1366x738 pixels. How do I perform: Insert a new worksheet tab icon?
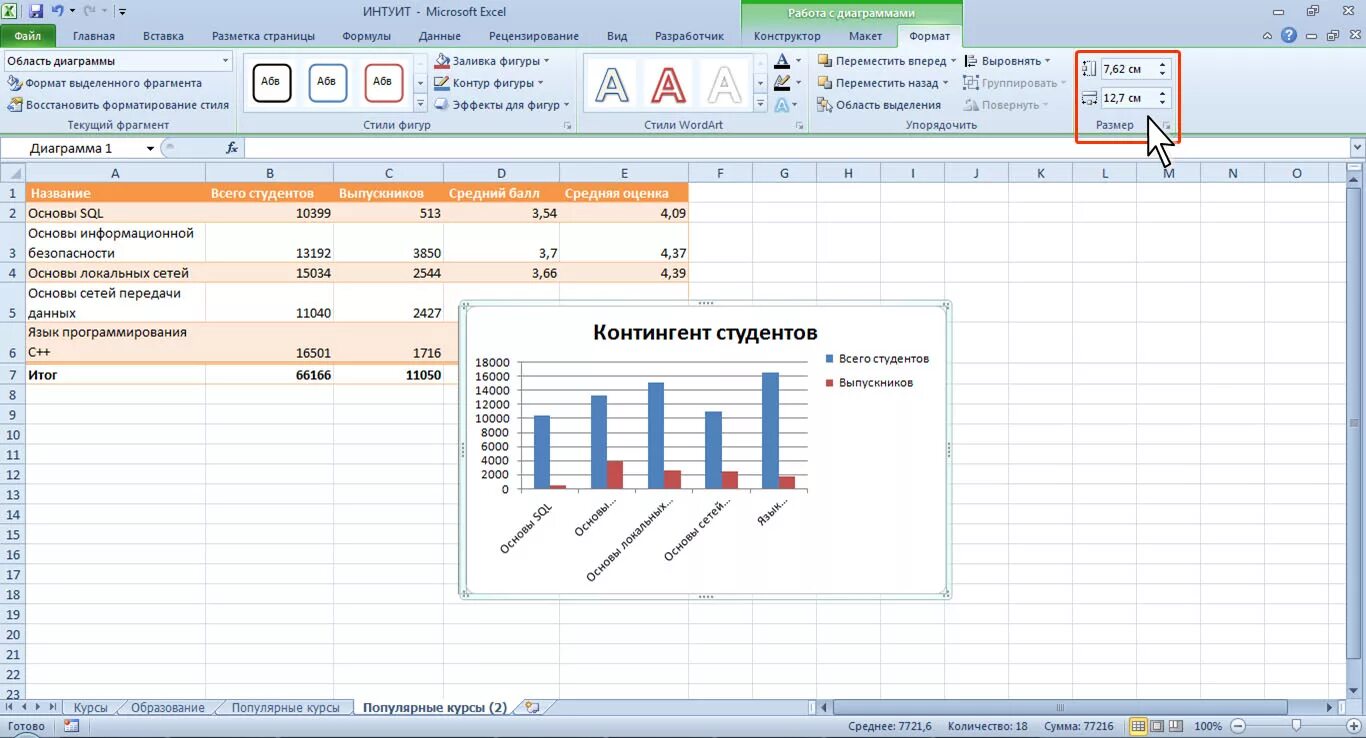coord(532,707)
